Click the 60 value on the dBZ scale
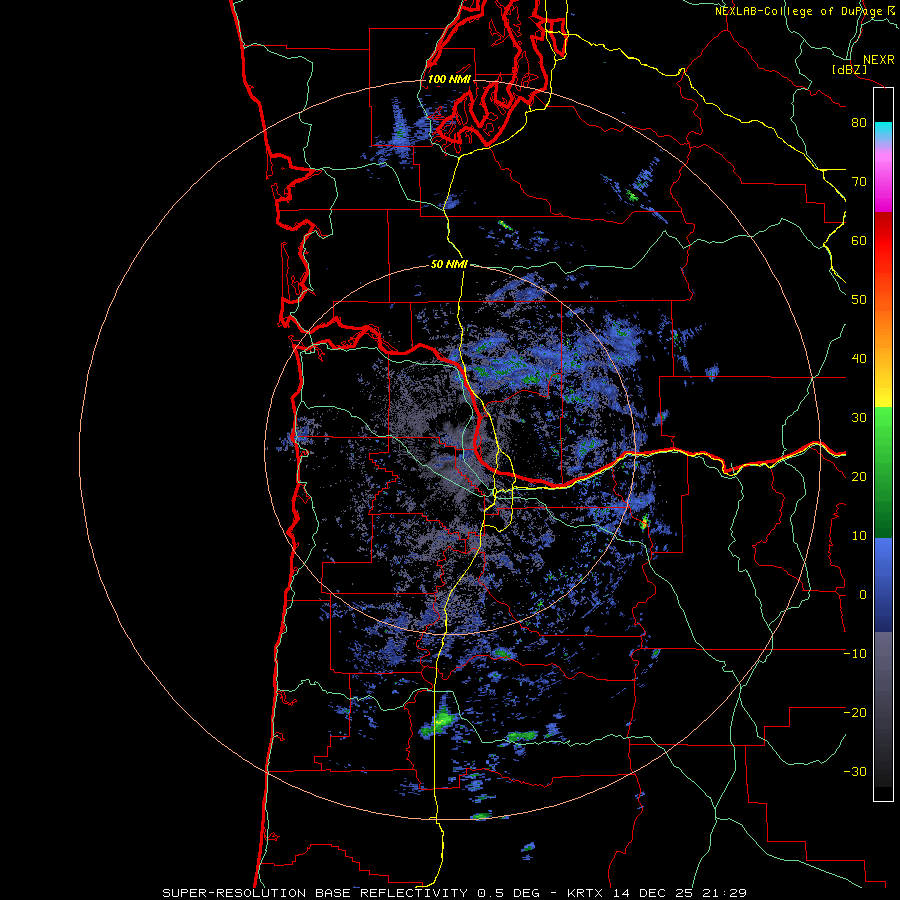Image resolution: width=900 pixels, height=900 pixels. click(859, 240)
